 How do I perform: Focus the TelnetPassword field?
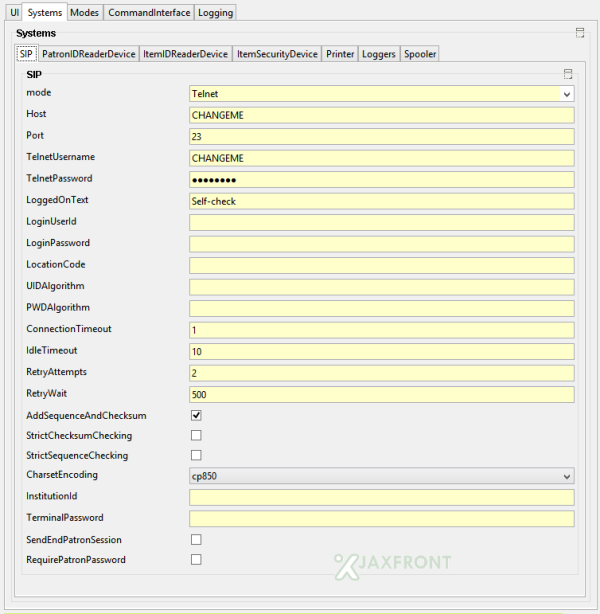381,180
